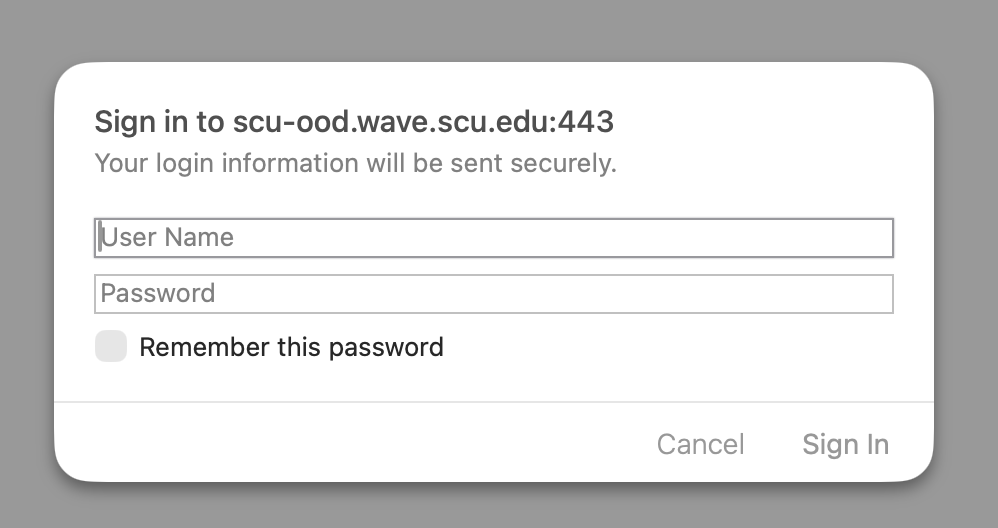The height and width of the screenshot is (528, 998).
Task: Cancel the sign-in dialog
Action: point(700,444)
